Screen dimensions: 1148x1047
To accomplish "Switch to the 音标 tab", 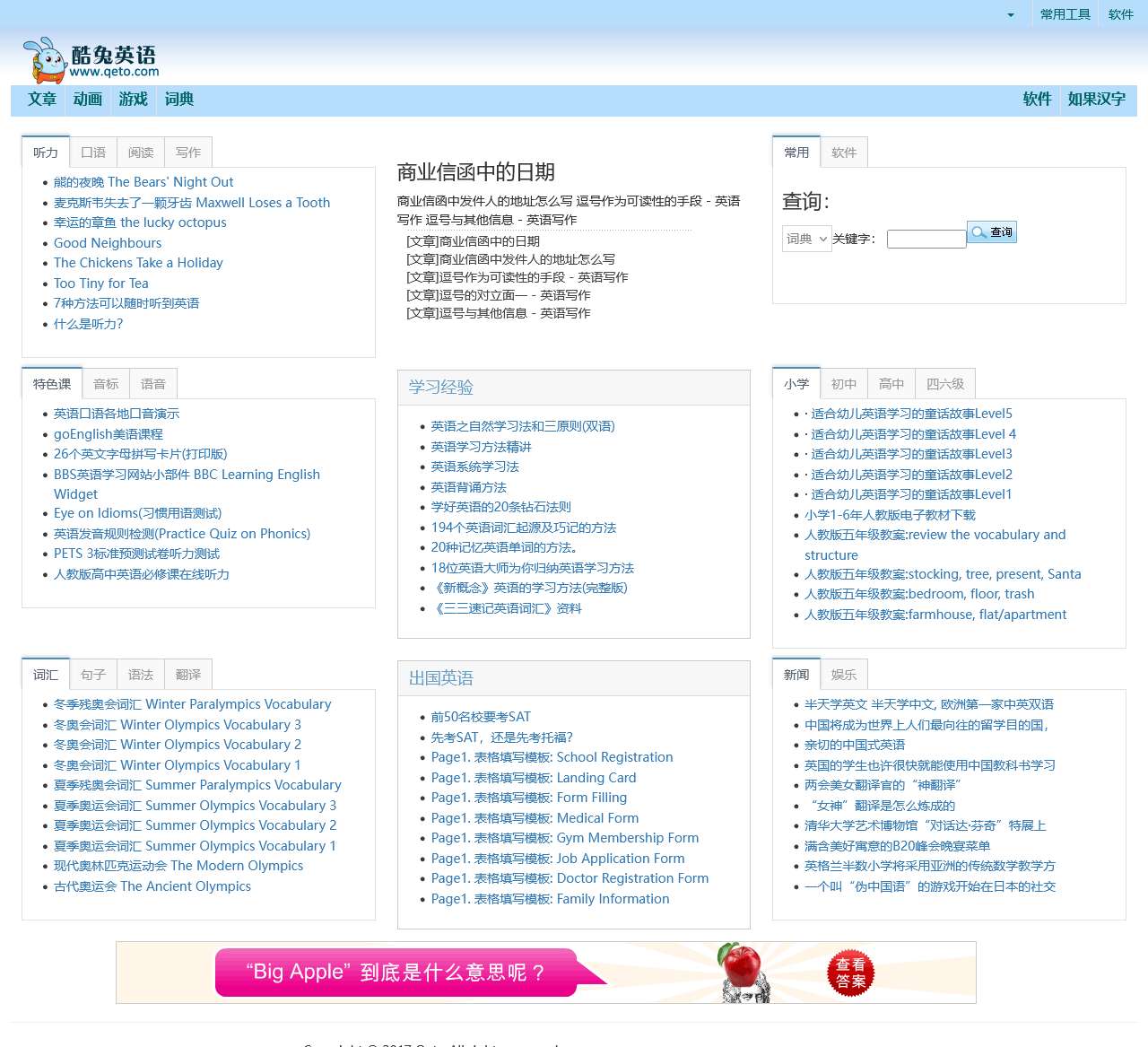I will [x=106, y=384].
